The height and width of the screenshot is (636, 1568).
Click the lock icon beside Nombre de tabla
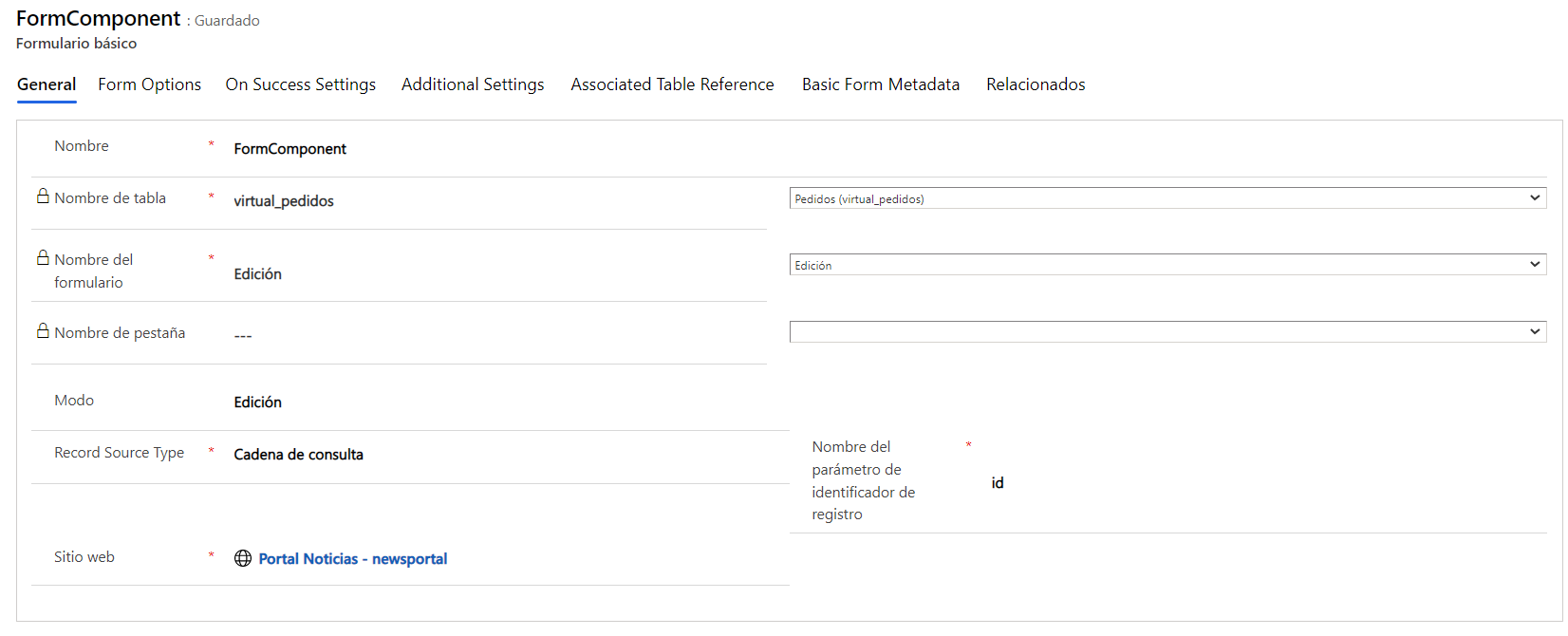click(x=43, y=196)
